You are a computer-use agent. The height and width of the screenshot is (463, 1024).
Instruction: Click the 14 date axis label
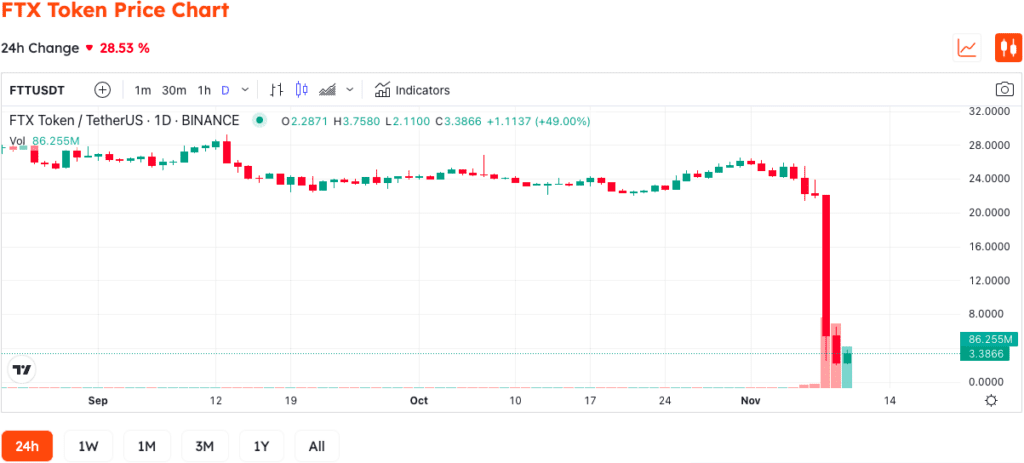889,400
